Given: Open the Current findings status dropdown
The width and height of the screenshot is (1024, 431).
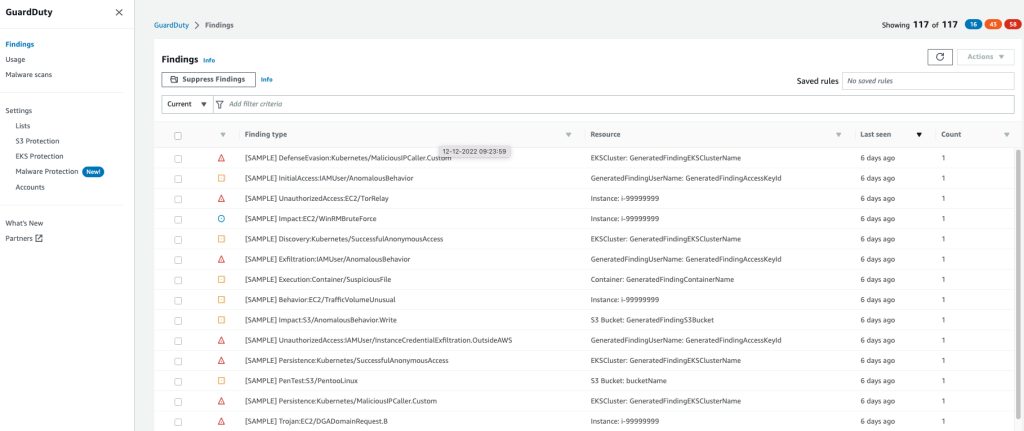Looking at the screenshot, I should click(x=187, y=104).
